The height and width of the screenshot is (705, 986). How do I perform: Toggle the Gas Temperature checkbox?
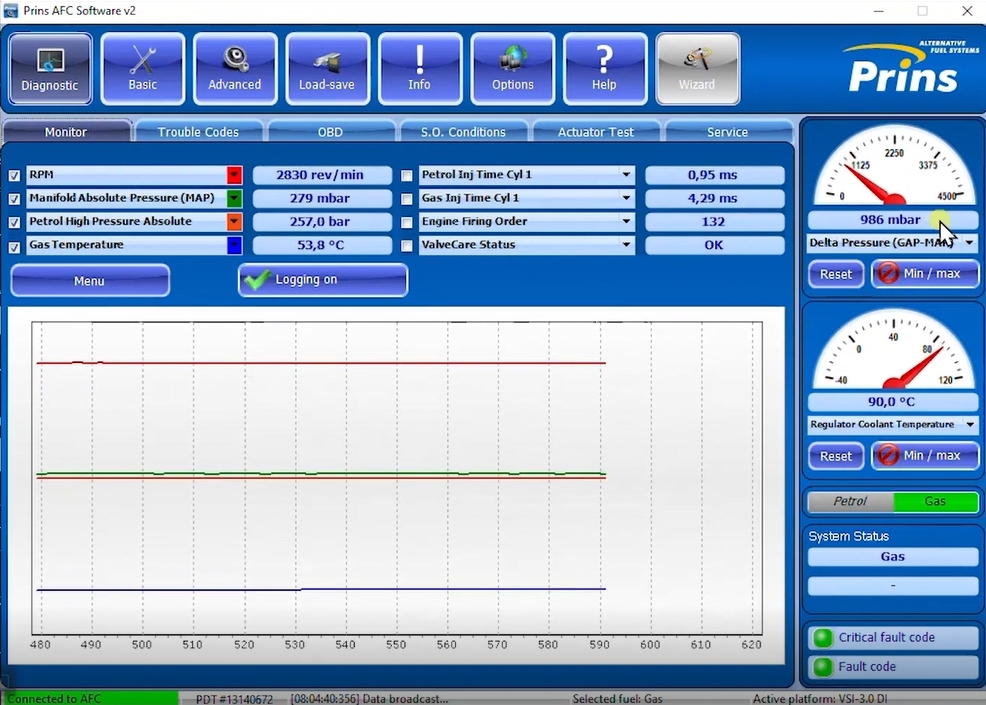[x=14, y=247]
